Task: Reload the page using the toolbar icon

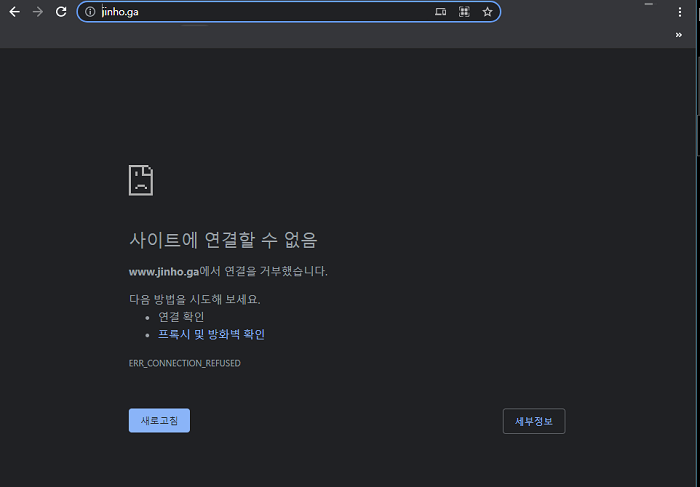Action: pyautogui.click(x=61, y=12)
